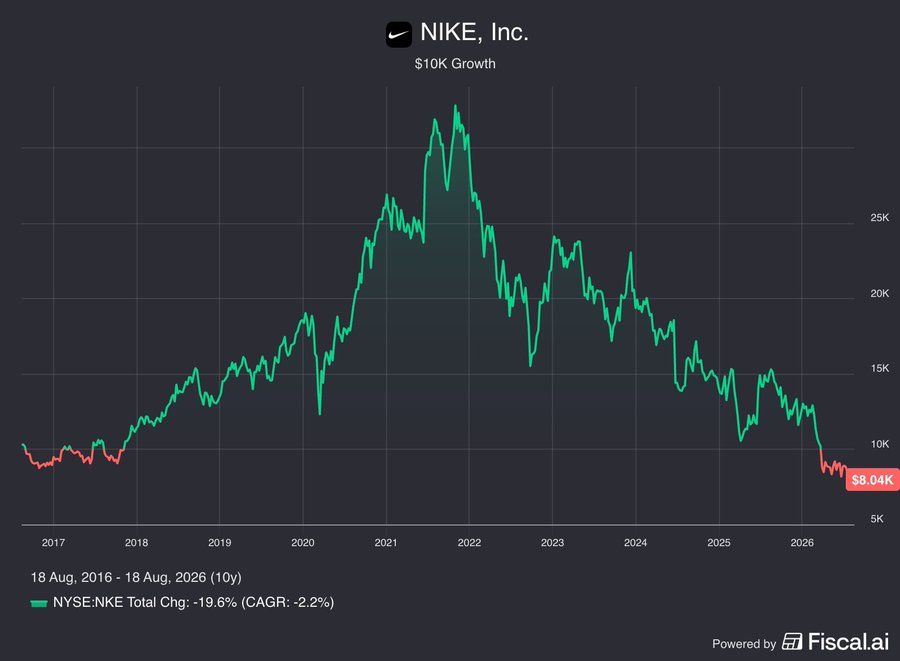Click the 2017 x-axis label

click(53, 543)
